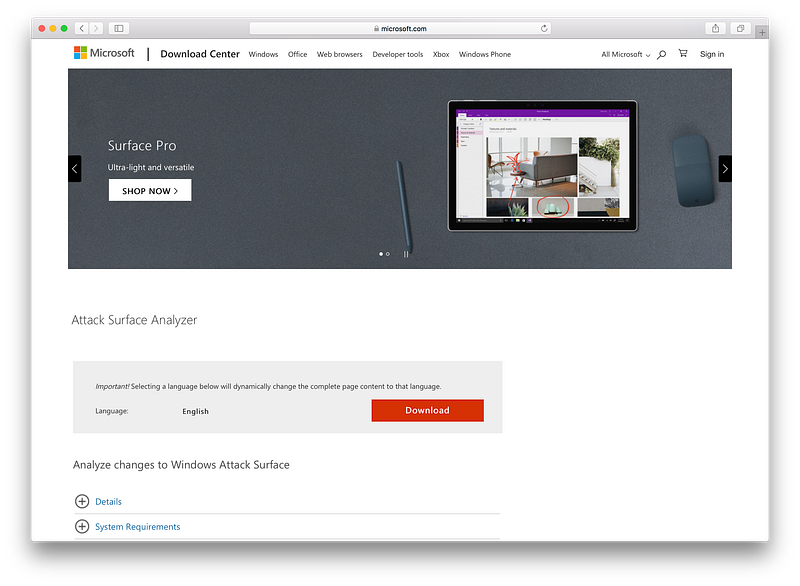Click the Safari window close button

click(x=42, y=28)
